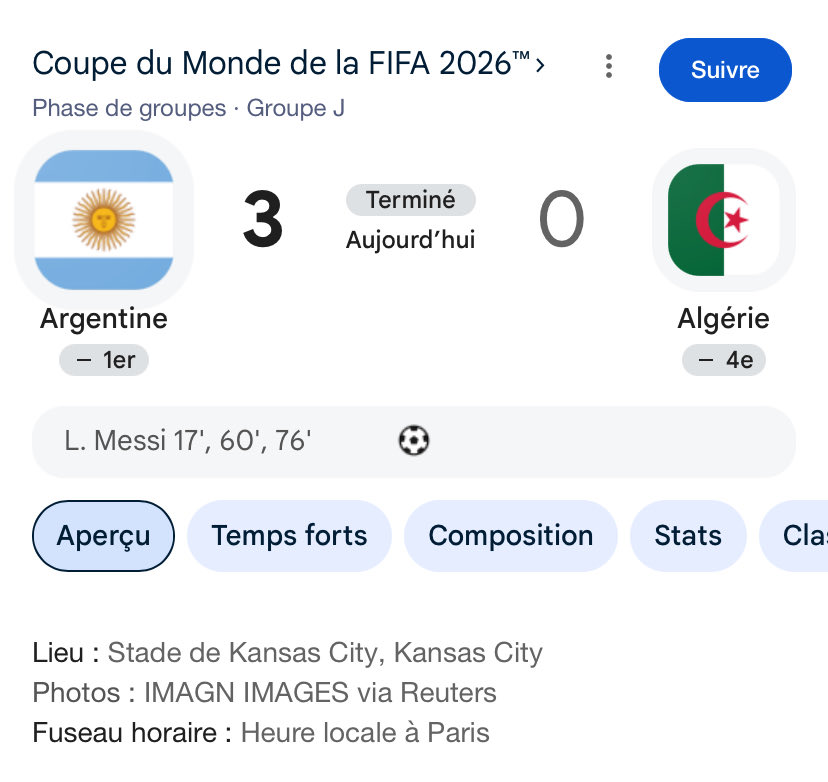Open the three-dot more options menu
The height and width of the screenshot is (782, 828).
(609, 67)
